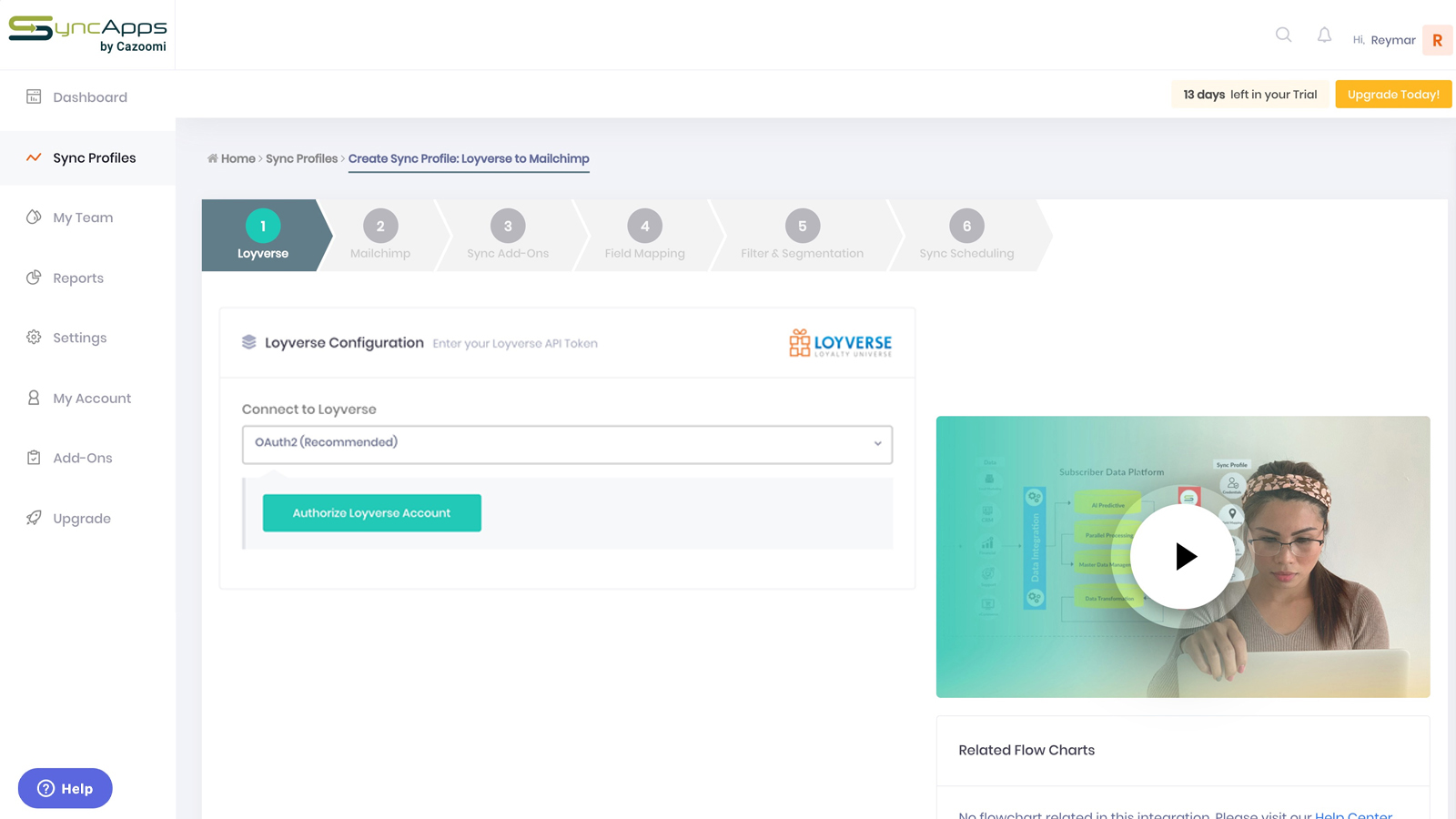Select OAuth2 (Recommended) option
Screen dimensions: 1456x819
coord(325,442)
